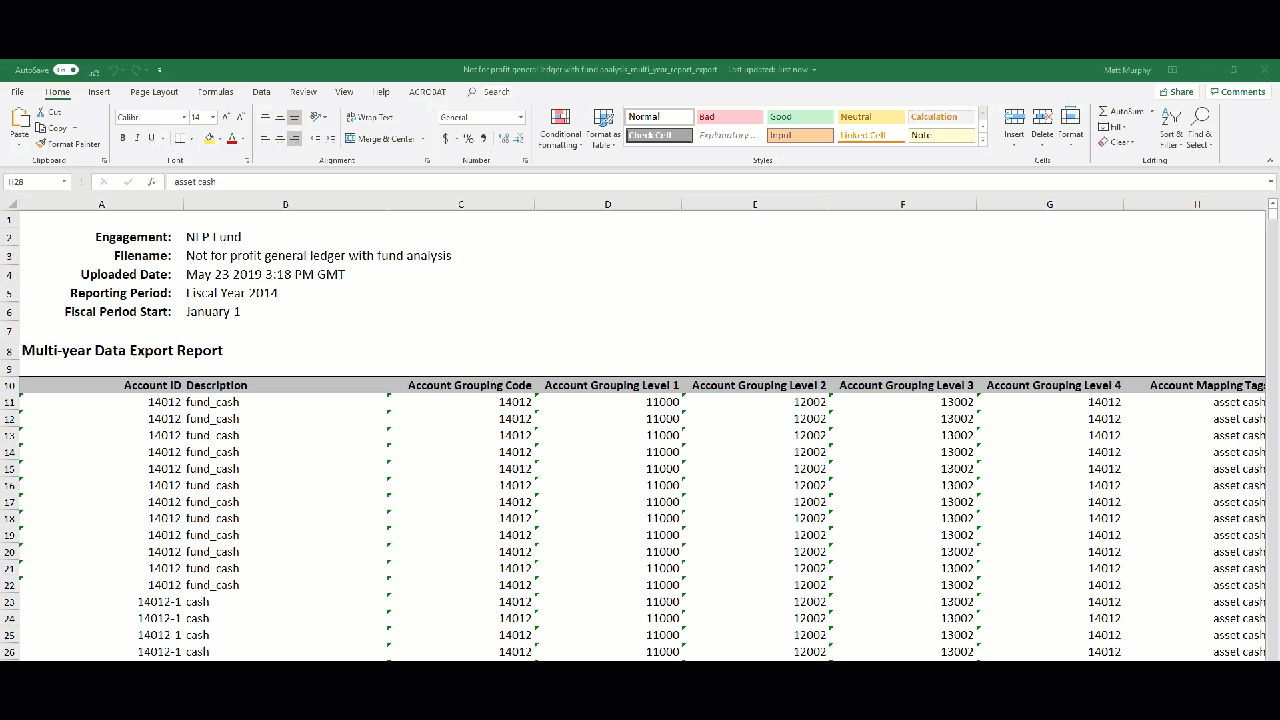Viewport: 1280px width, 720px height.
Task: Switch to the Page Layout tab
Action: point(154,92)
